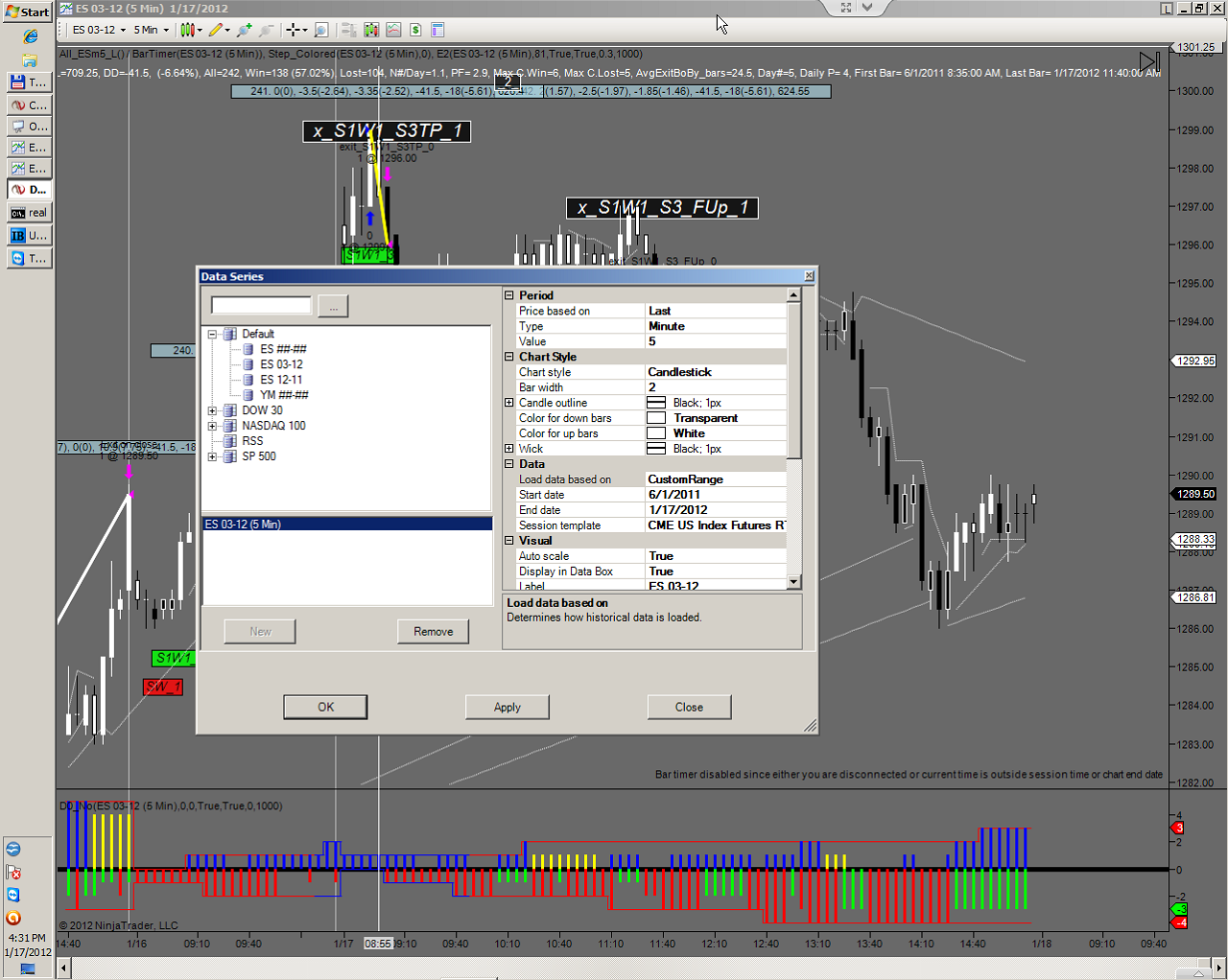
Task: Collapse the Default instrument list node
Action: click(x=212, y=335)
